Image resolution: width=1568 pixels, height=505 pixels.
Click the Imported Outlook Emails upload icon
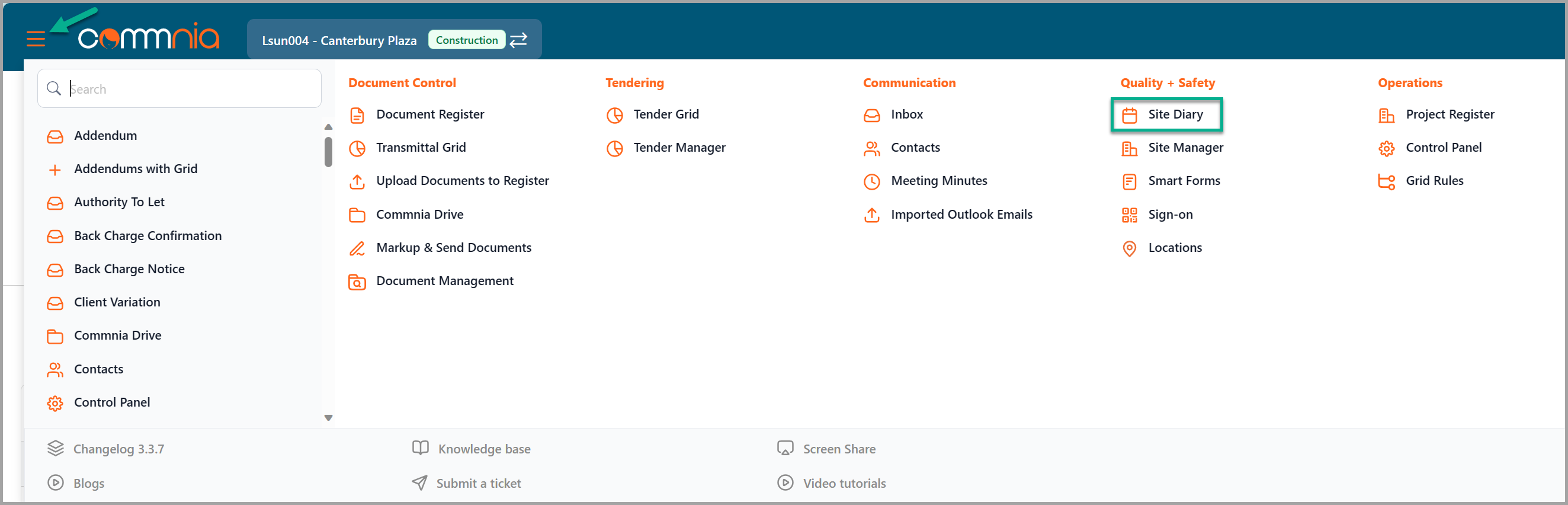point(872,215)
